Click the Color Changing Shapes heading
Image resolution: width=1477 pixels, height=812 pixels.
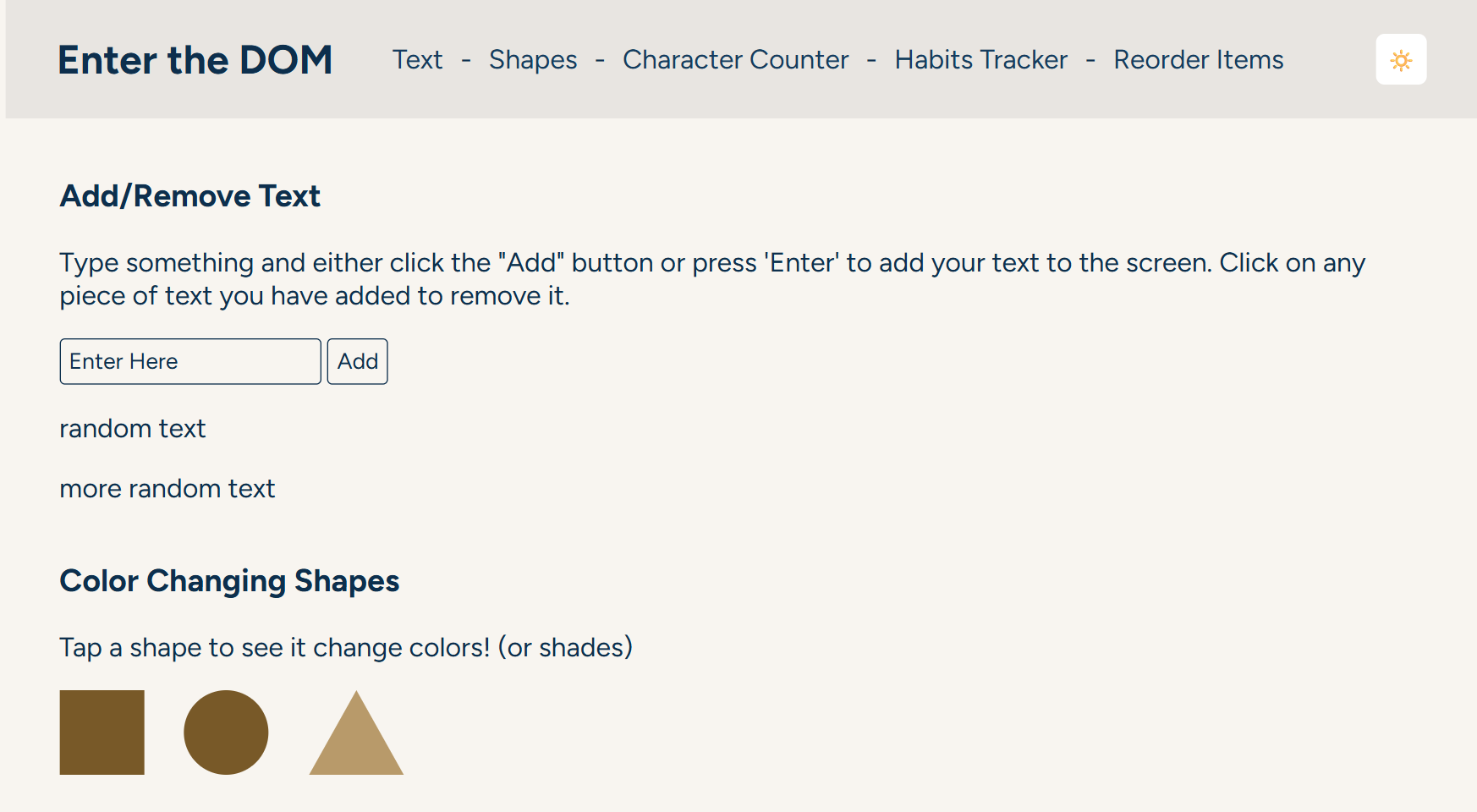(x=229, y=581)
